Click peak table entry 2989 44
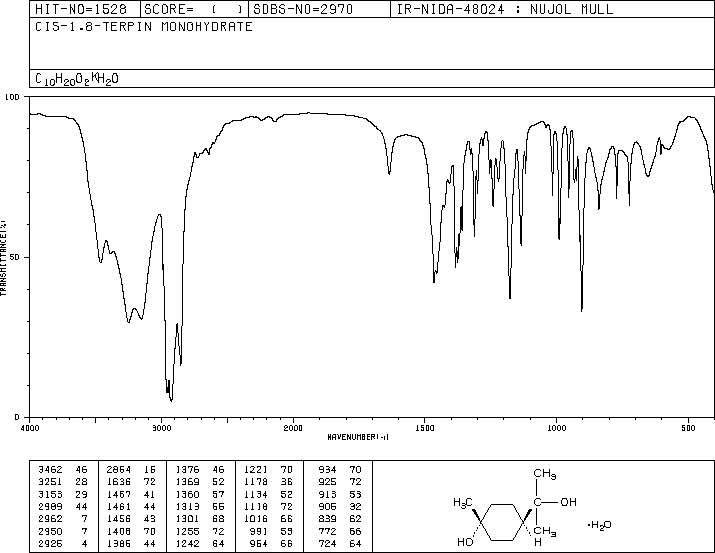 coord(63,506)
